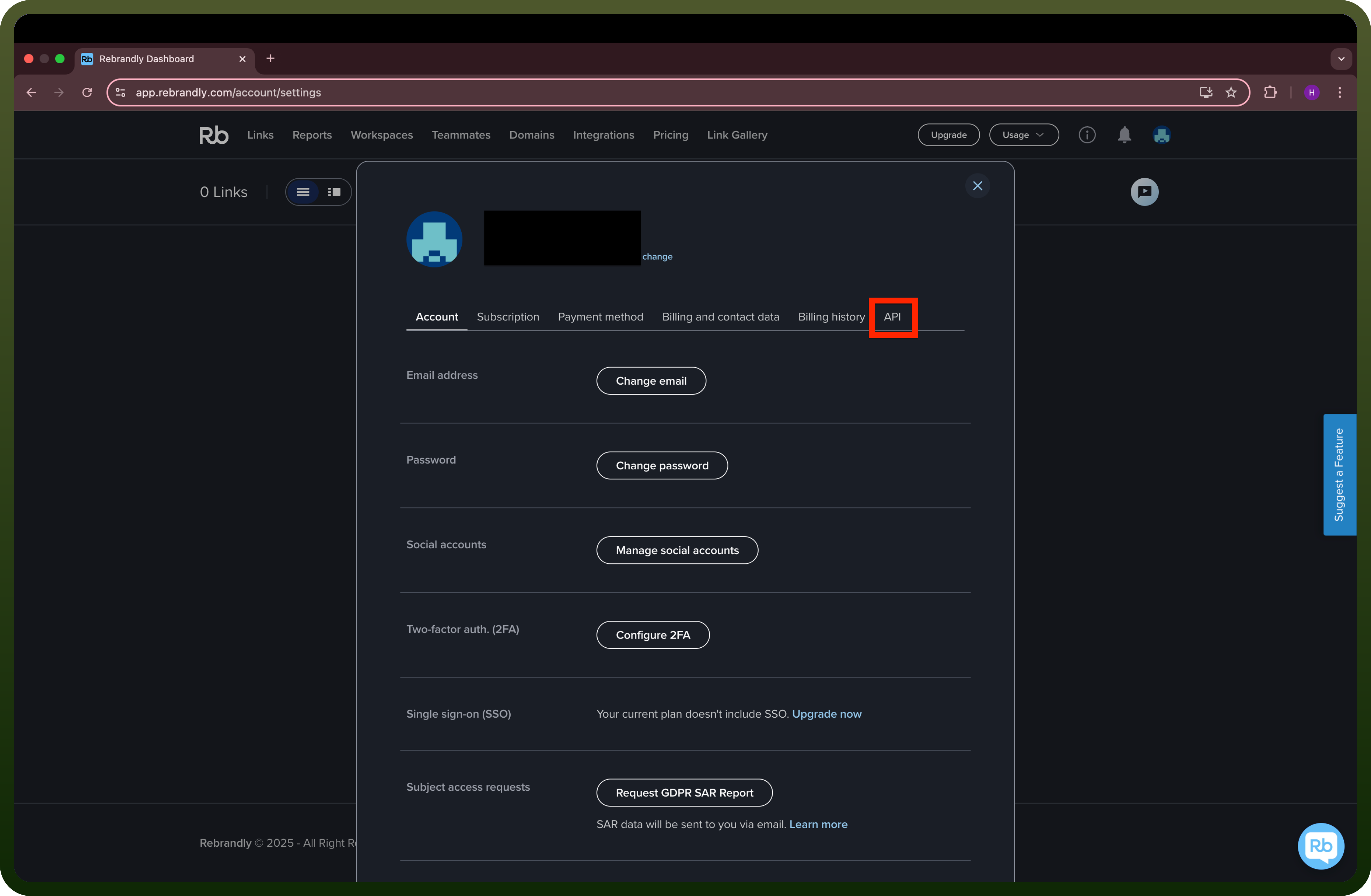Image resolution: width=1371 pixels, height=896 pixels.
Task: Switch links to list view
Action: pyautogui.click(x=303, y=192)
